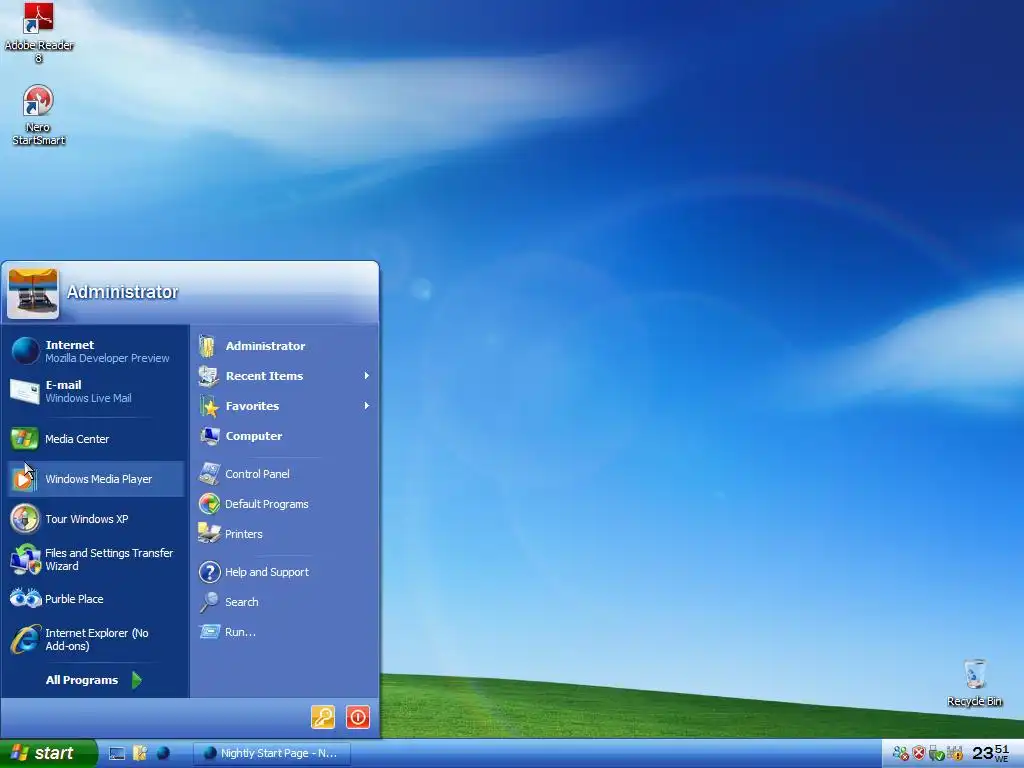Click the yellow key lock button
This screenshot has width=1024, height=768.
point(323,717)
